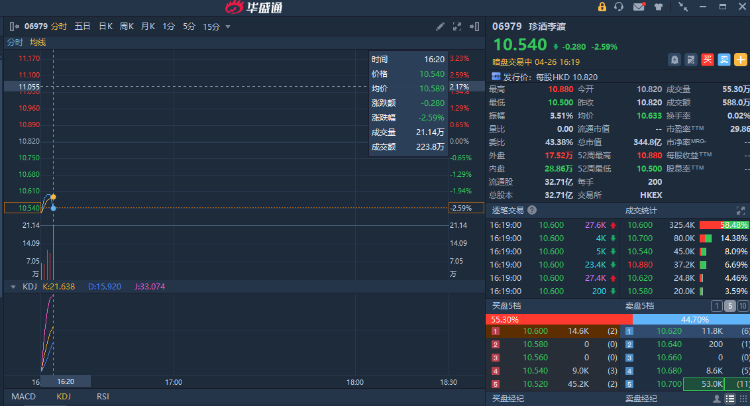Click the 成交统计 panel header
Image resolution: width=750 pixels, height=406 pixels.
(641, 210)
